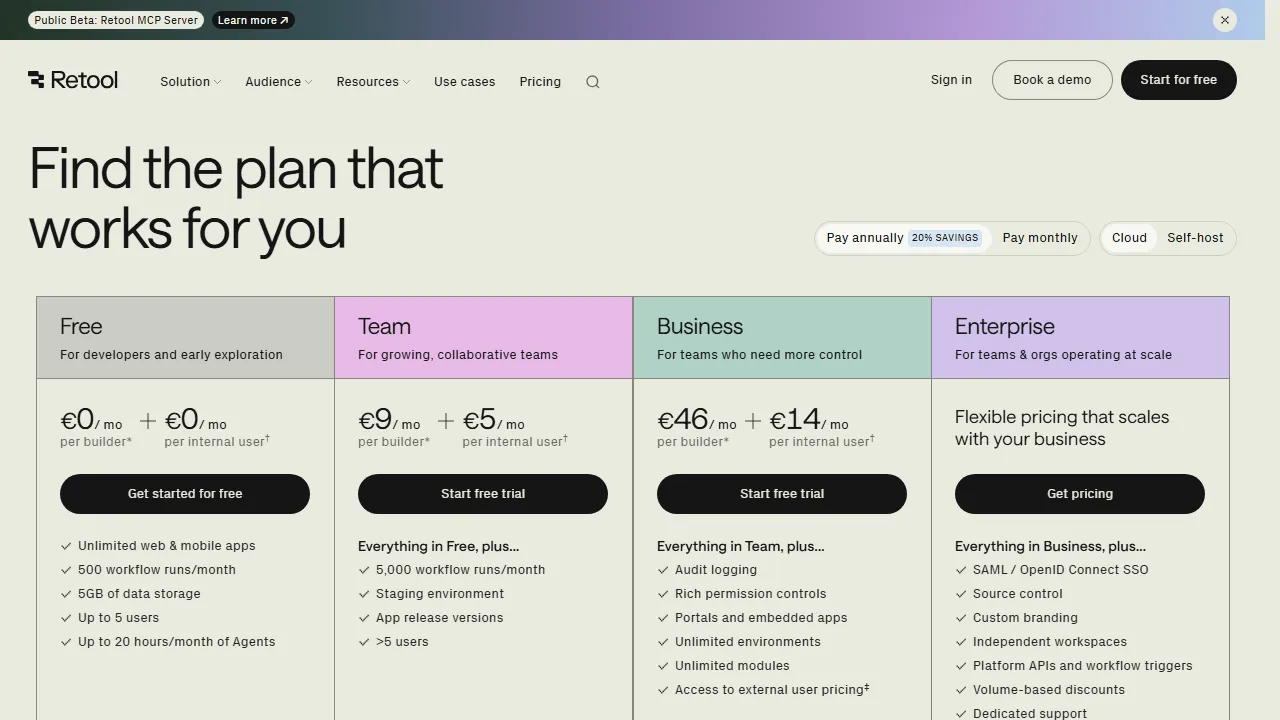Image resolution: width=1280 pixels, height=720 pixels.
Task: Dismiss the Public Beta banner
Action: [1225, 20]
